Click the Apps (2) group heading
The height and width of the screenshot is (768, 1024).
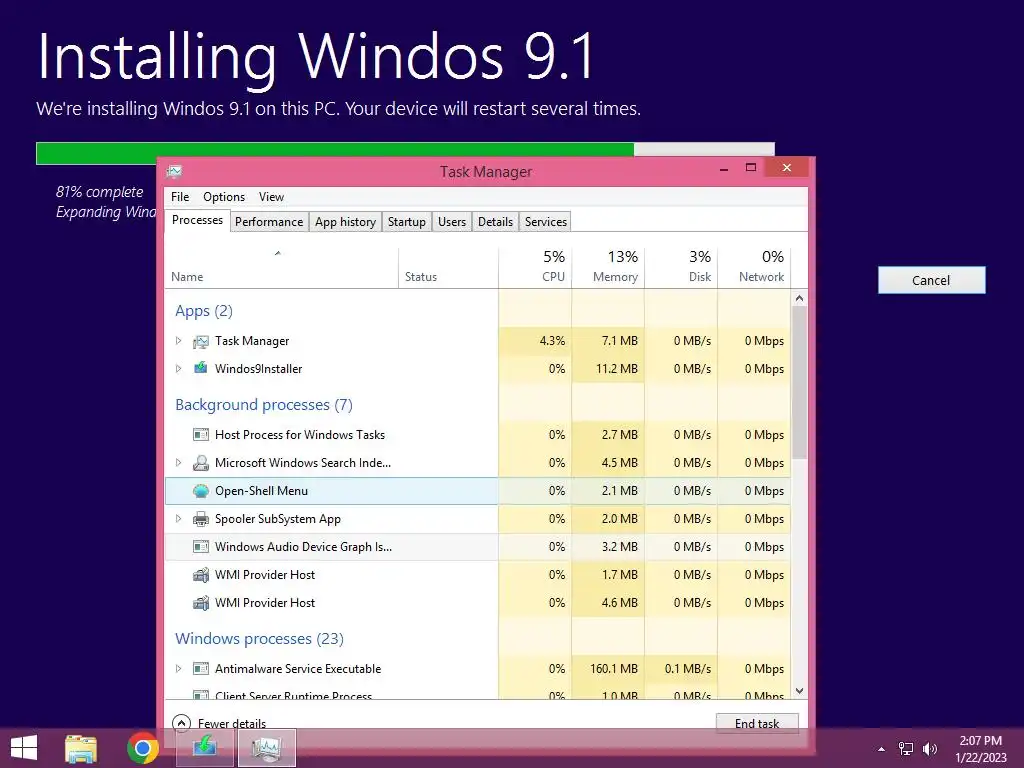204,311
